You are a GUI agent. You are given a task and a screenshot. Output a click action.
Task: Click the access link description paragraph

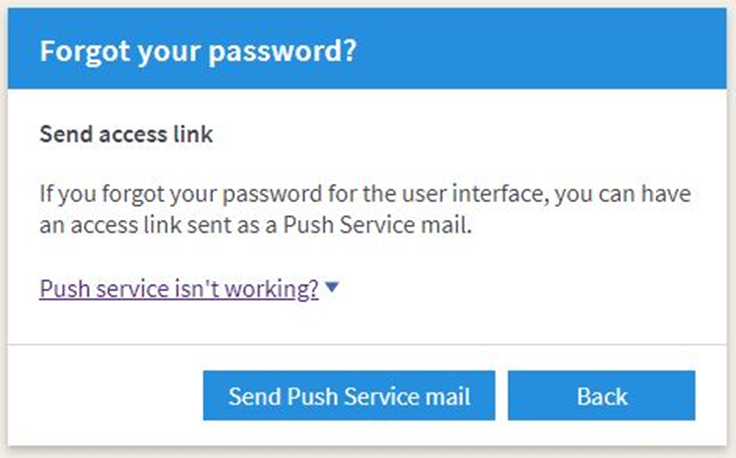click(x=366, y=208)
